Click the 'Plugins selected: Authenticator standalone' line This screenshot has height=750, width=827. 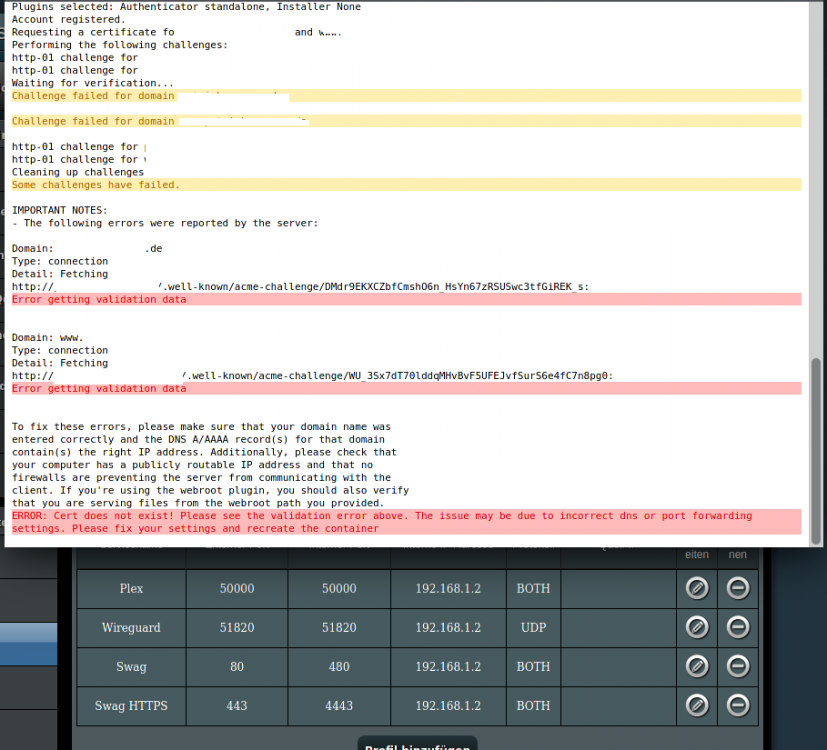pos(186,7)
